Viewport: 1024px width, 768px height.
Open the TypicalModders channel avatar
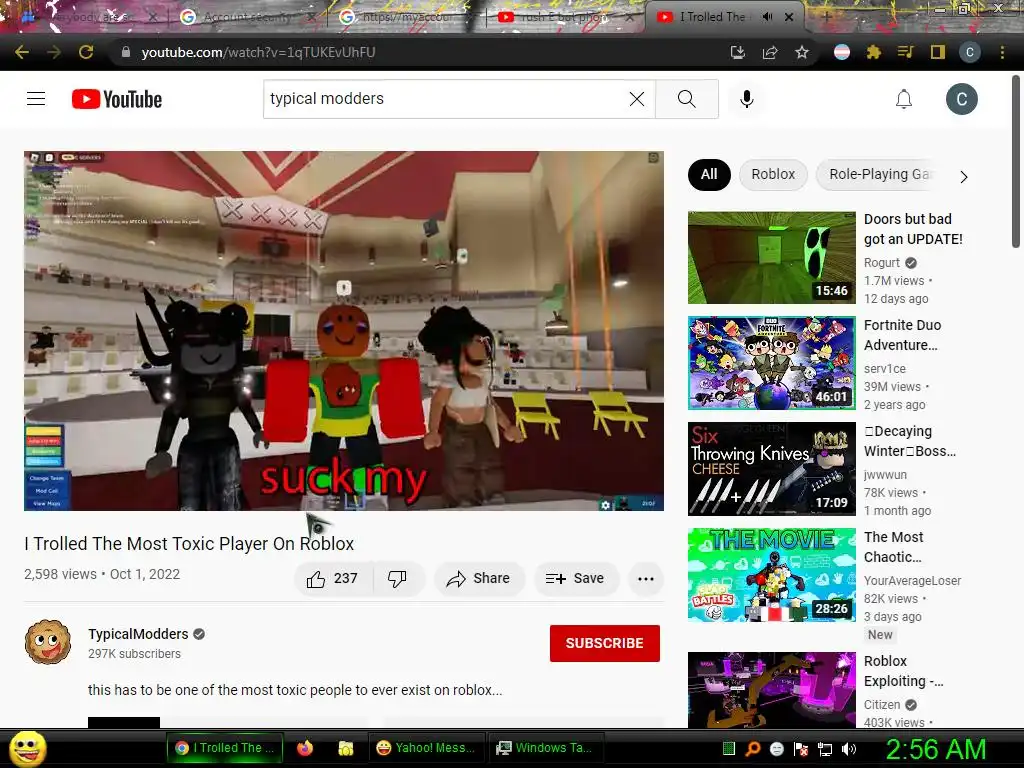coord(48,643)
